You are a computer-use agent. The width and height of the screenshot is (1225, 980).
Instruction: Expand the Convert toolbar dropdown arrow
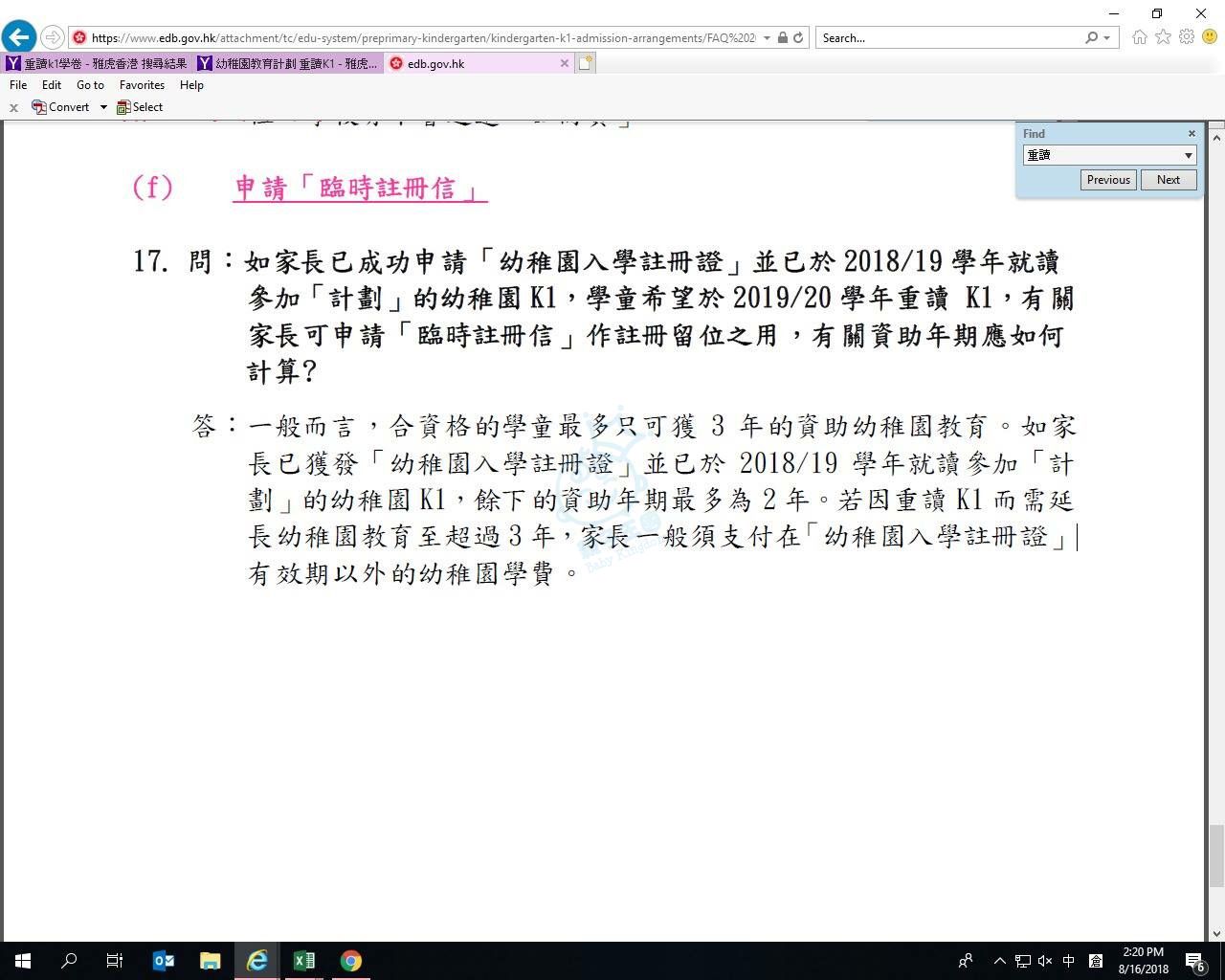click(x=103, y=107)
